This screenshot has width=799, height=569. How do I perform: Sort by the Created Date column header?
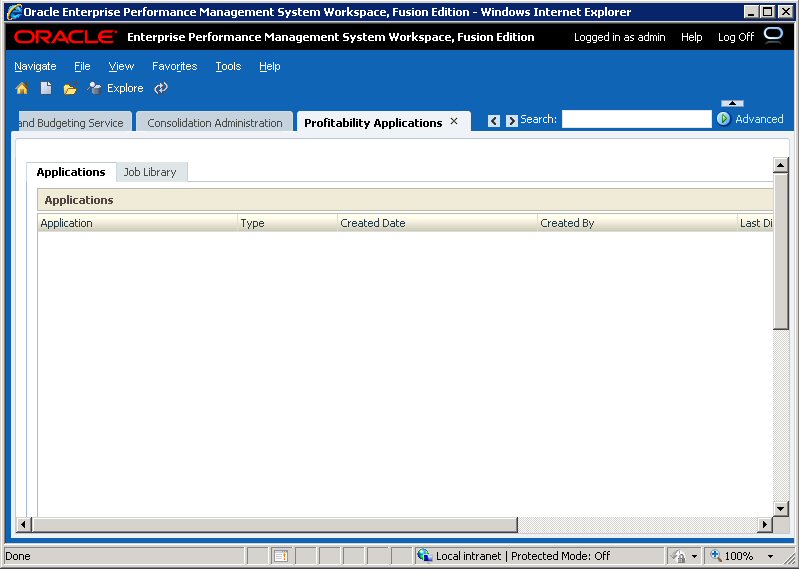tap(437, 223)
